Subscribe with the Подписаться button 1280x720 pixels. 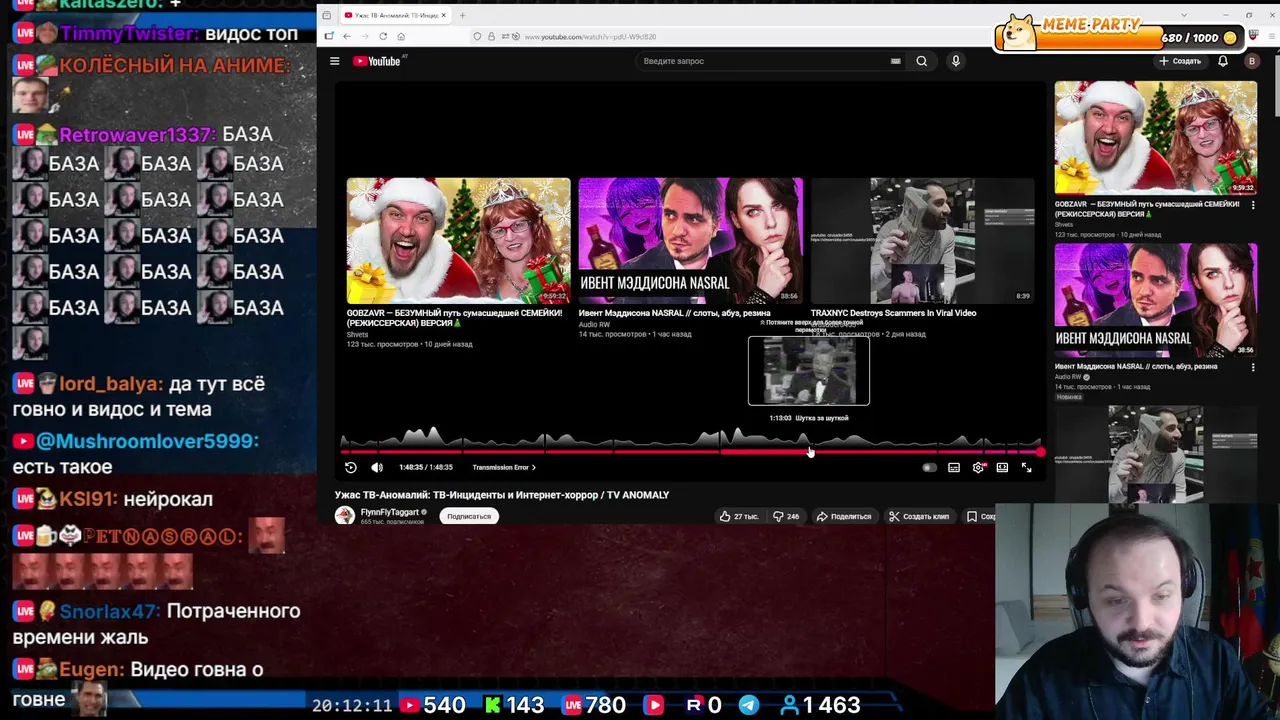coord(469,516)
